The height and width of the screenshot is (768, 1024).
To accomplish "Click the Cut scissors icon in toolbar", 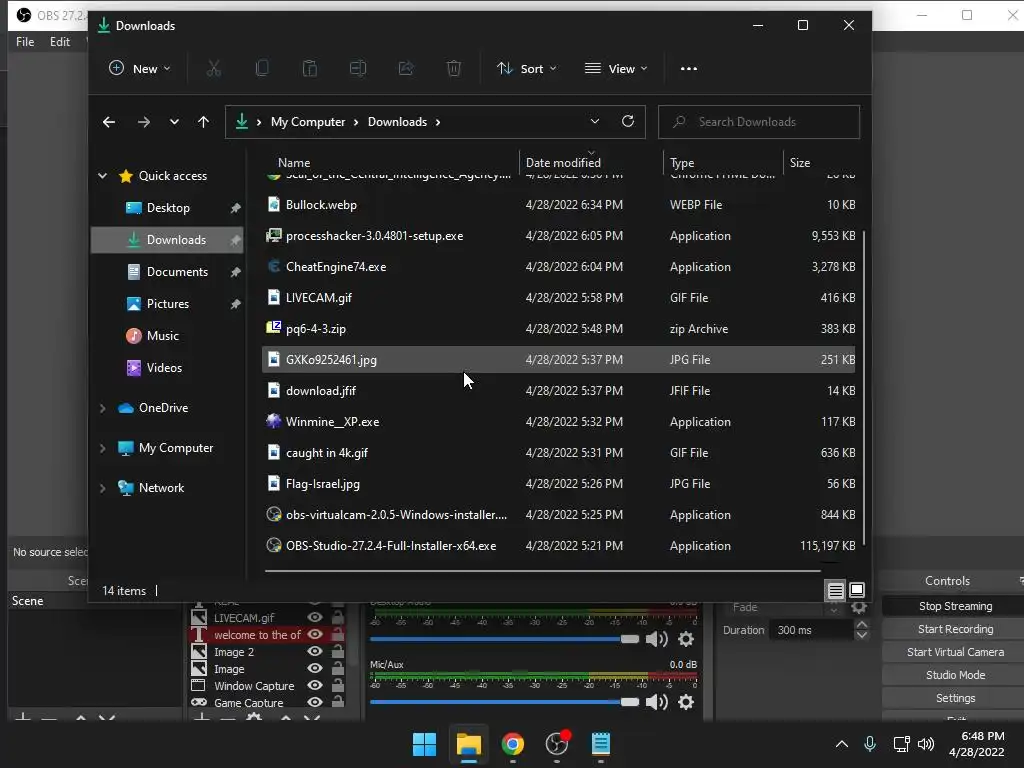I will [214, 68].
